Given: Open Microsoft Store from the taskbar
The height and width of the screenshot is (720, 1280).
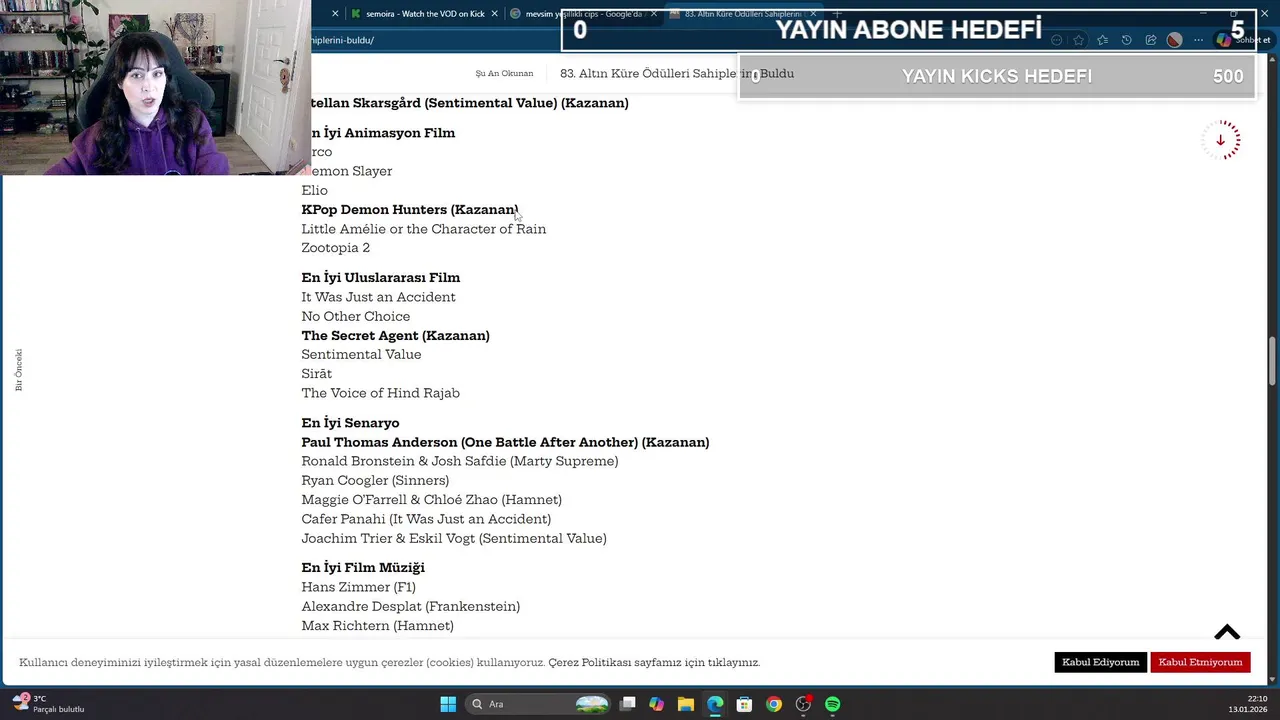Looking at the screenshot, I should tap(744, 704).
